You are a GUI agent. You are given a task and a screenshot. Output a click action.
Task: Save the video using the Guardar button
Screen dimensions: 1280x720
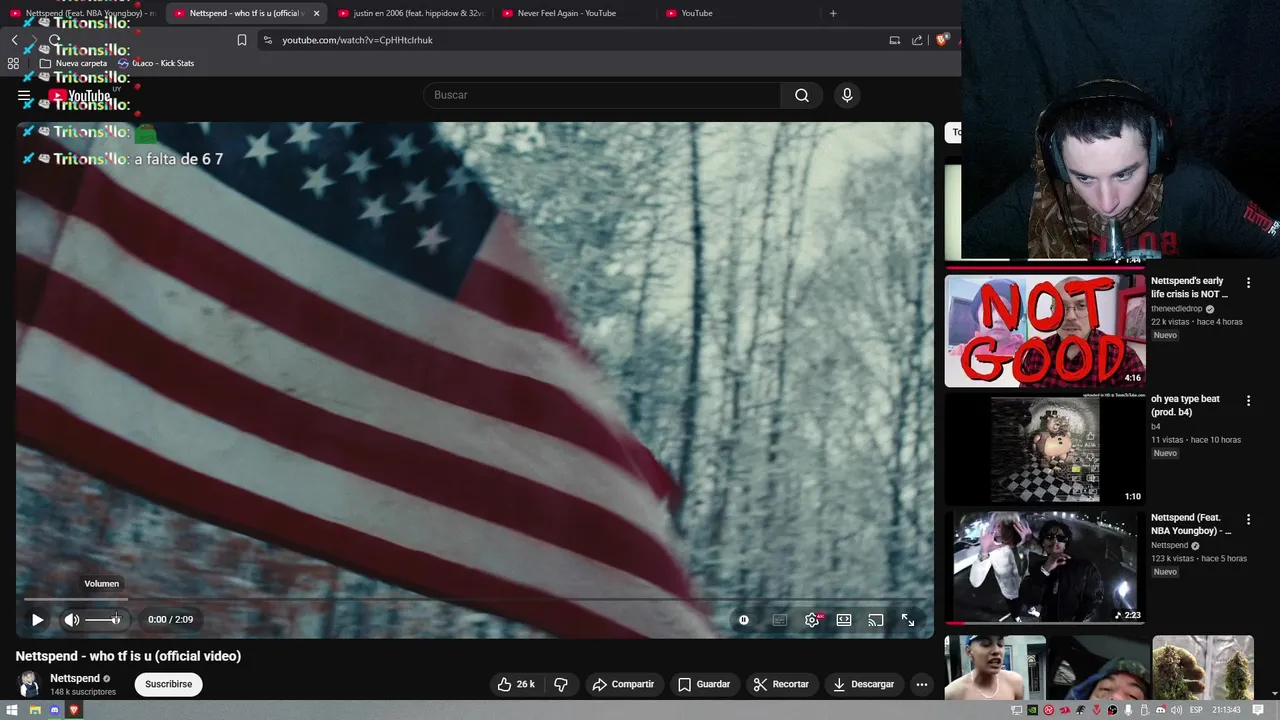coord(704,684)
